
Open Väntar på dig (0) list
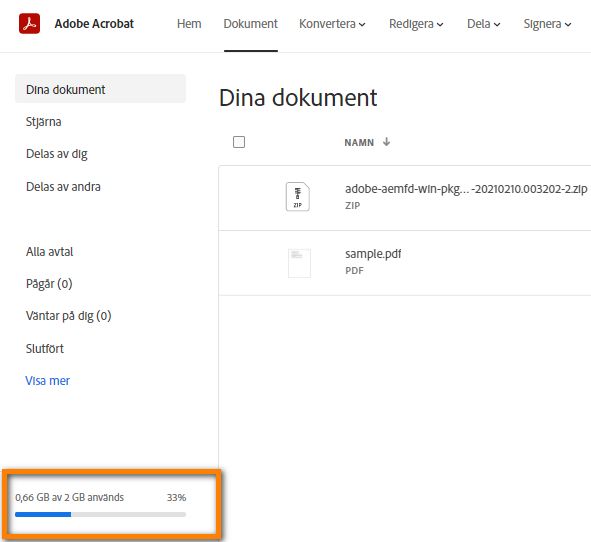click(x=69, y=315)
